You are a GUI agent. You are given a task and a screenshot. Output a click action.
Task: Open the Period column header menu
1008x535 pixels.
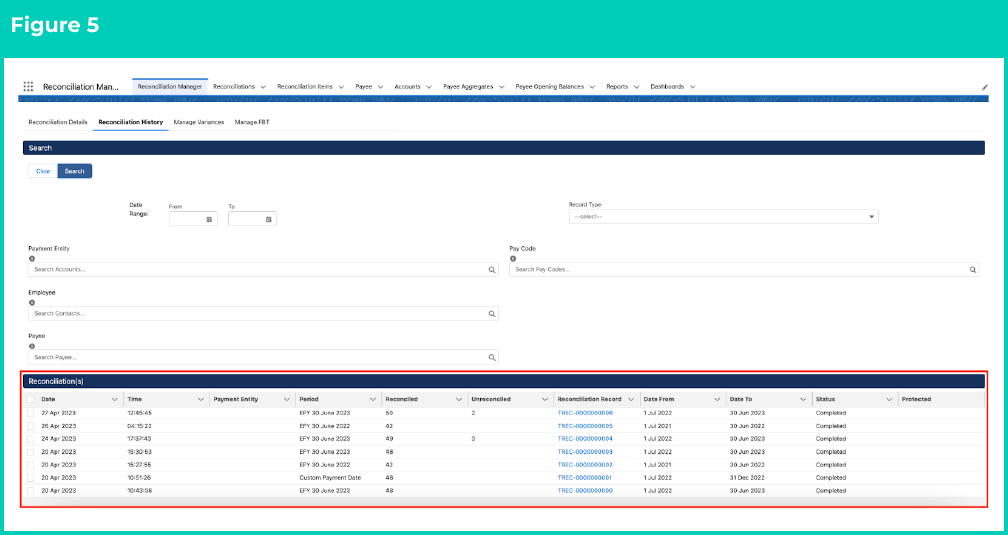point(372,399)
